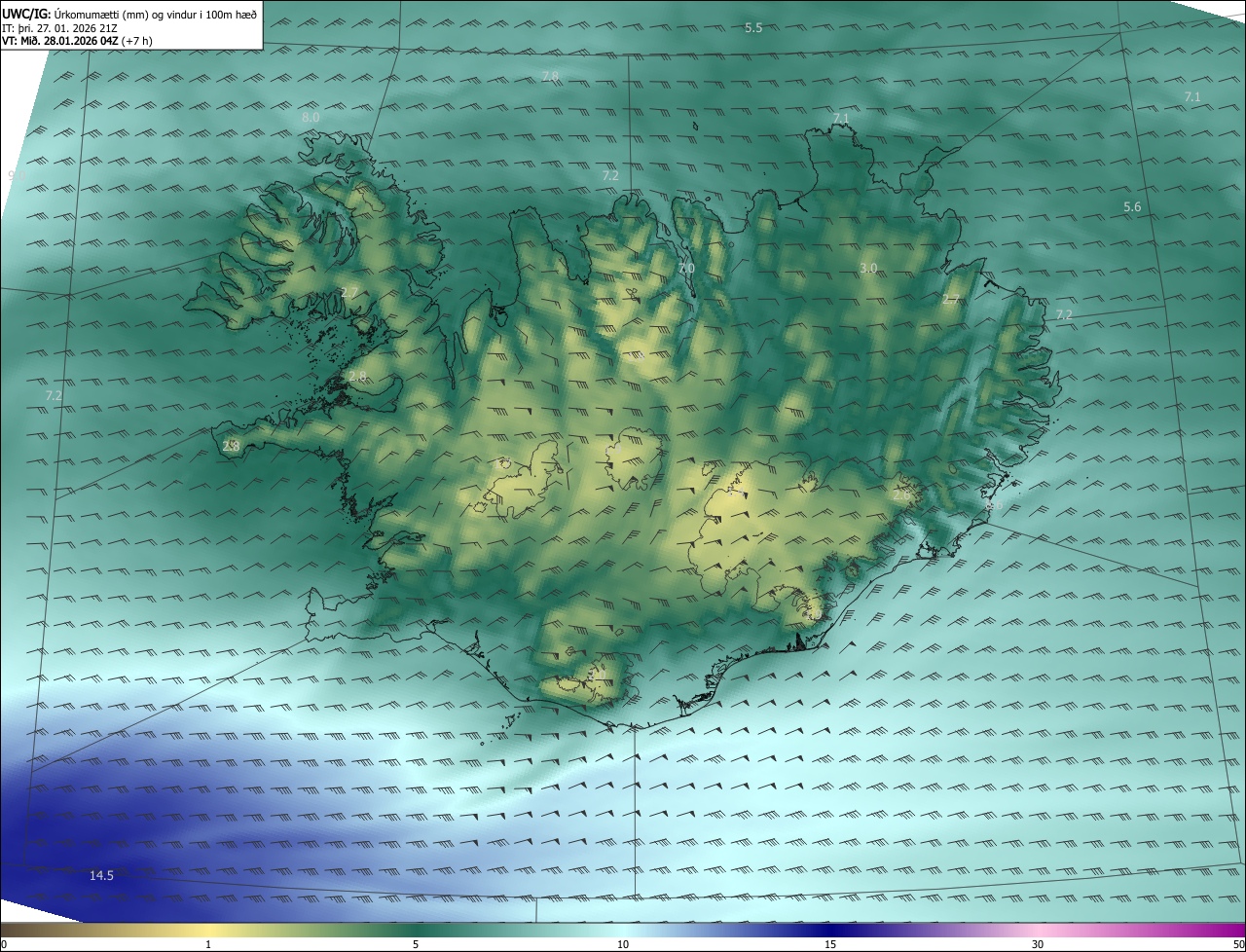Screen dimensions: 1246x952
Task: Click the 5.6 value label on the map
Action: coord(1132,207)
